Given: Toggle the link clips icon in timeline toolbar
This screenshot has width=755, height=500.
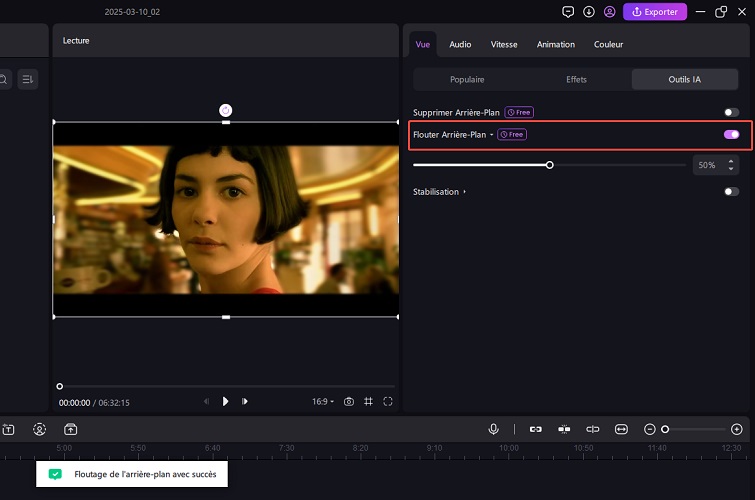Looking at the screenshot, I should [535, 429].
